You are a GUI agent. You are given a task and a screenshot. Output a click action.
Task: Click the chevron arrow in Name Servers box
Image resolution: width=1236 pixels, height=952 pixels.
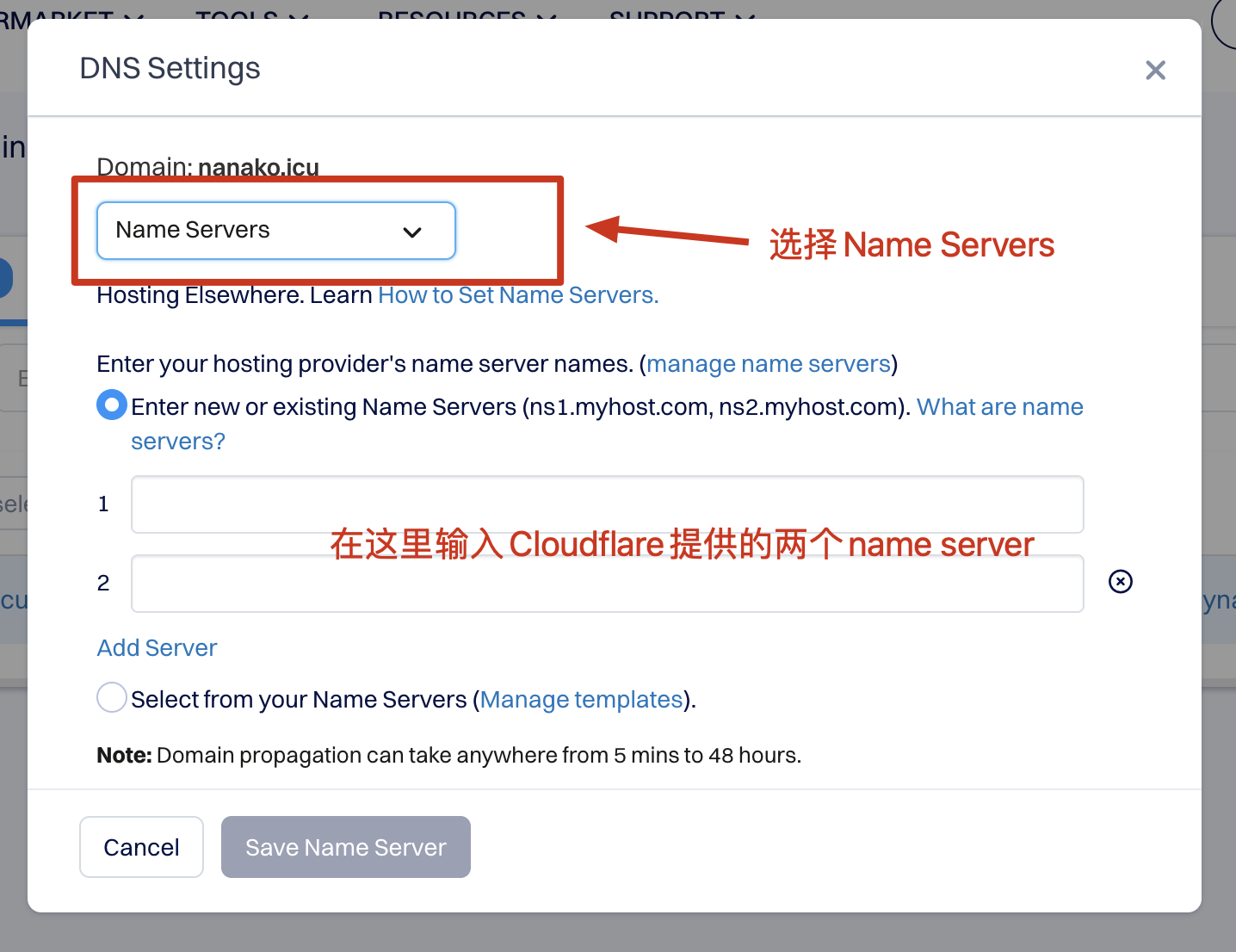coord(412,232)
